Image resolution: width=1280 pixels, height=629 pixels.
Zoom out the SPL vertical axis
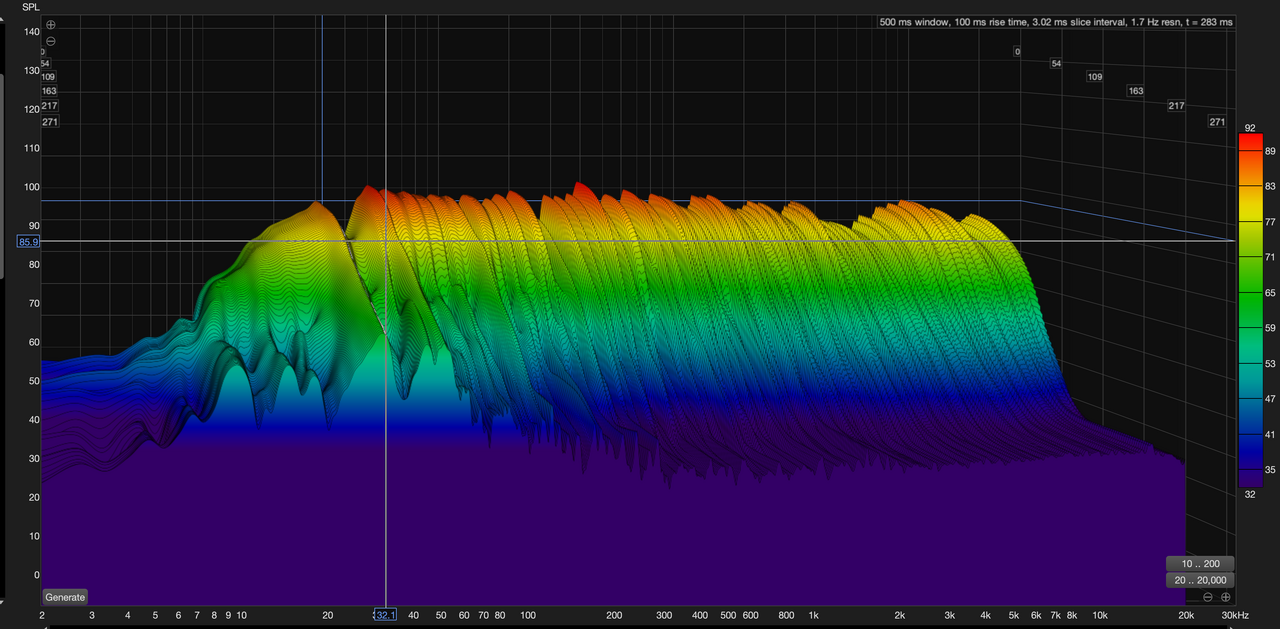pyautogui.click(x=51, y=41)
